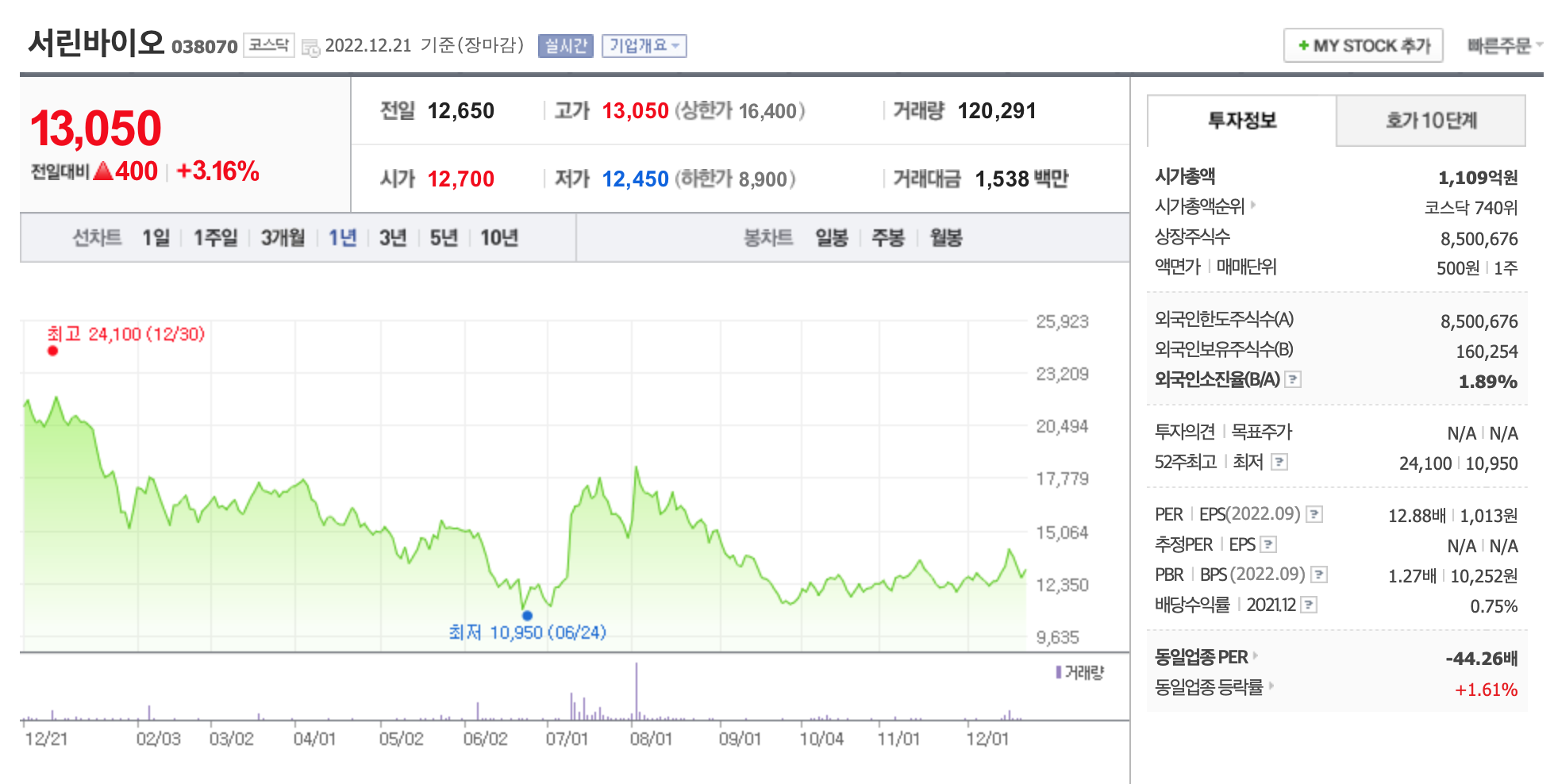Click the 거래량 value 120,291

point(997,111)
